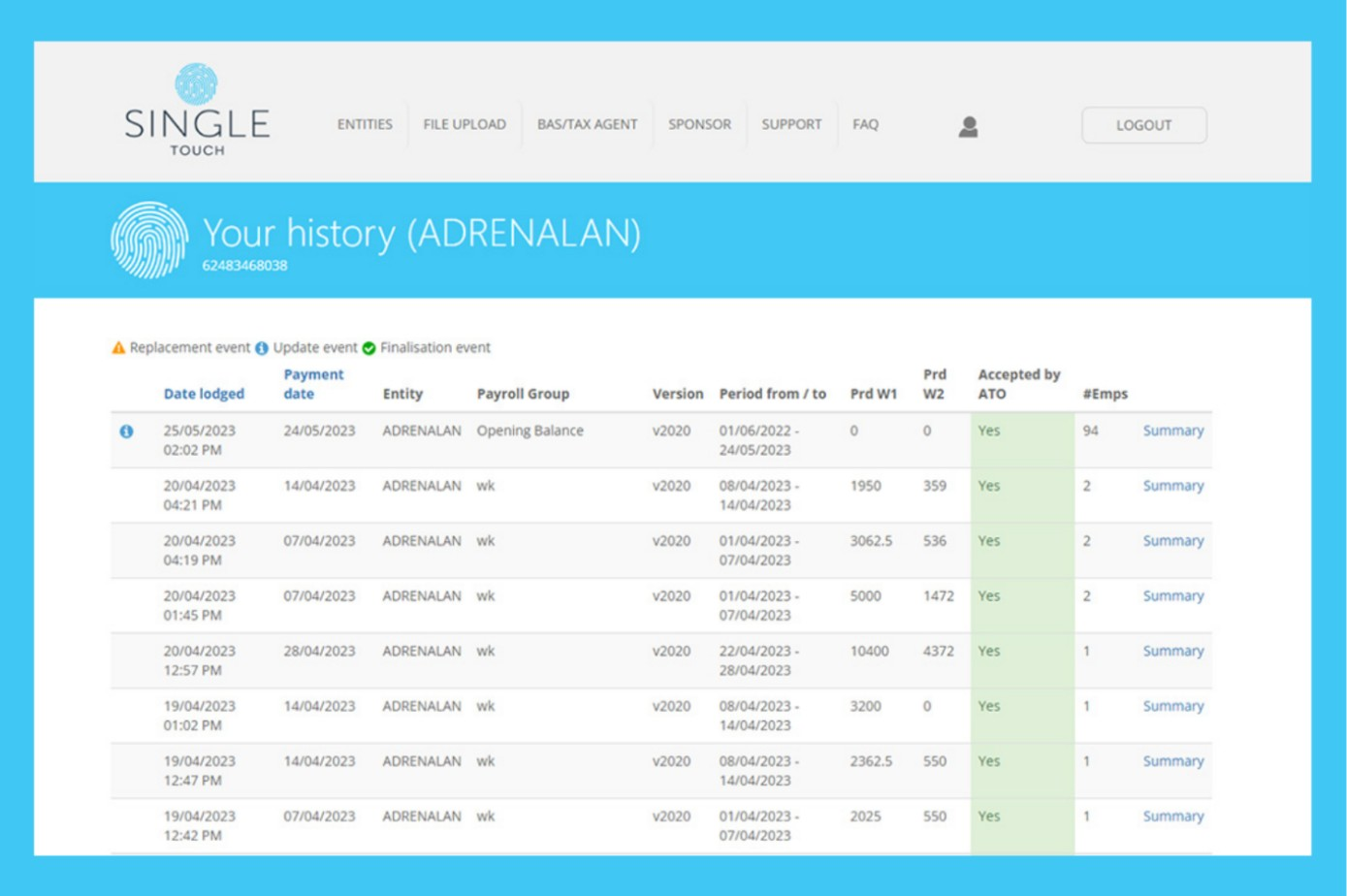
Task: Click the Yes cell for 10400 W1 row
Action: (989, 652)
